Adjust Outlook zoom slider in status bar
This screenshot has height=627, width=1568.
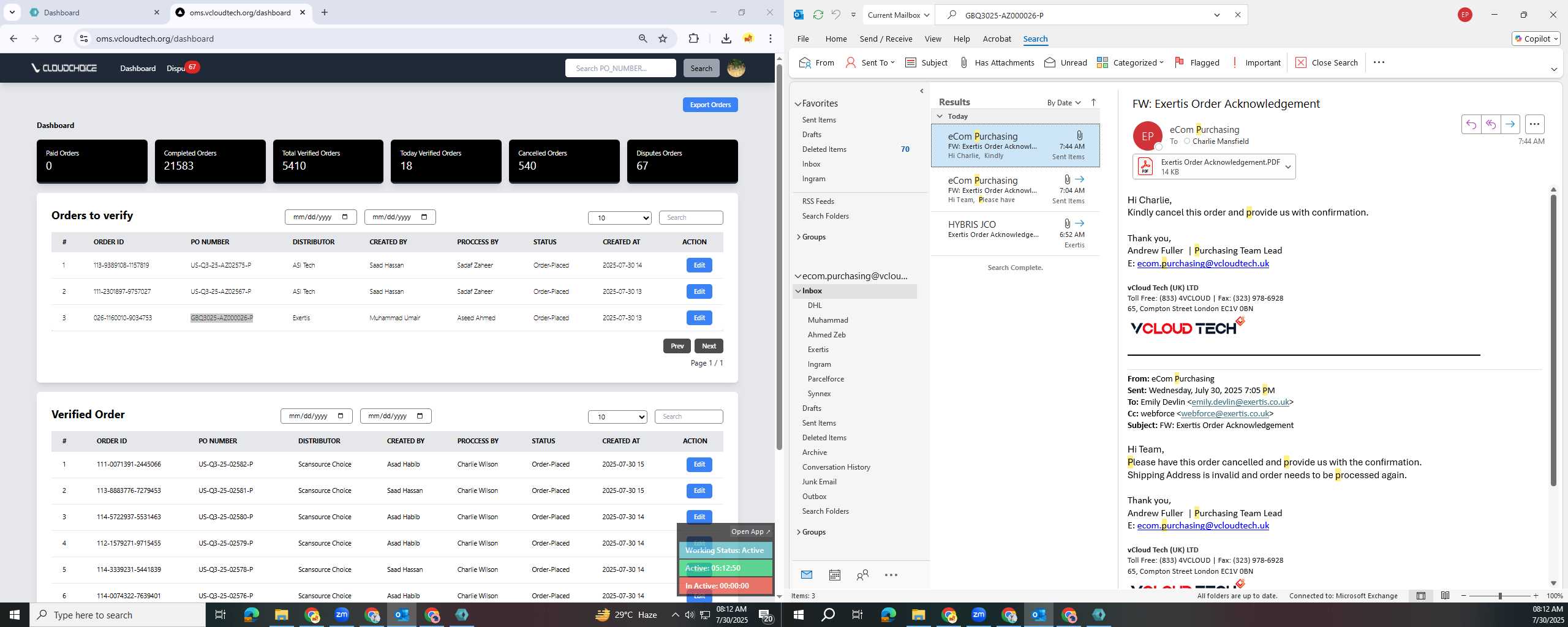point(1500,596)
